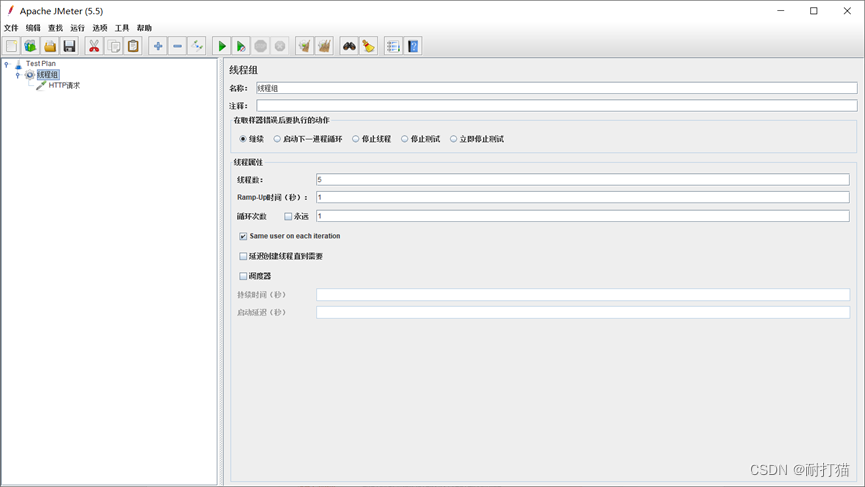Collapse the Test Plan tree node
This screenshot has height=487, width=865.
pos(7,64)
